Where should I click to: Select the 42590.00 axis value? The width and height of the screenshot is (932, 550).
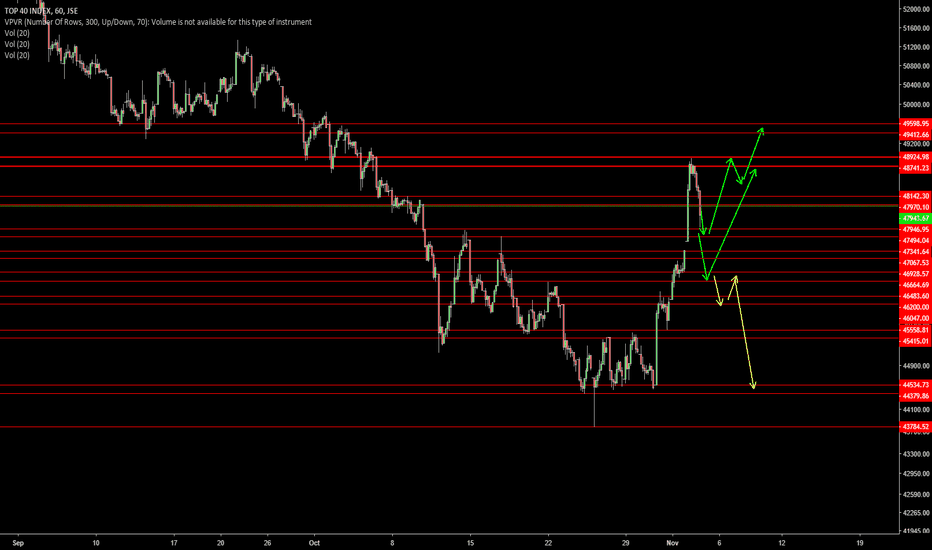[x=917, y=495]
